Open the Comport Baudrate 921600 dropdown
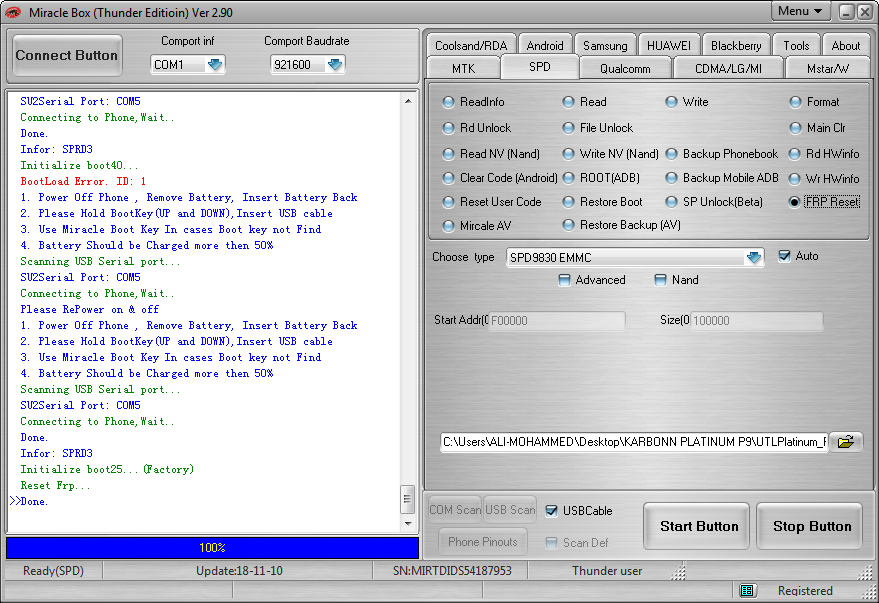The width and height of the screenshot is (879, 603). tap(335, 64)
